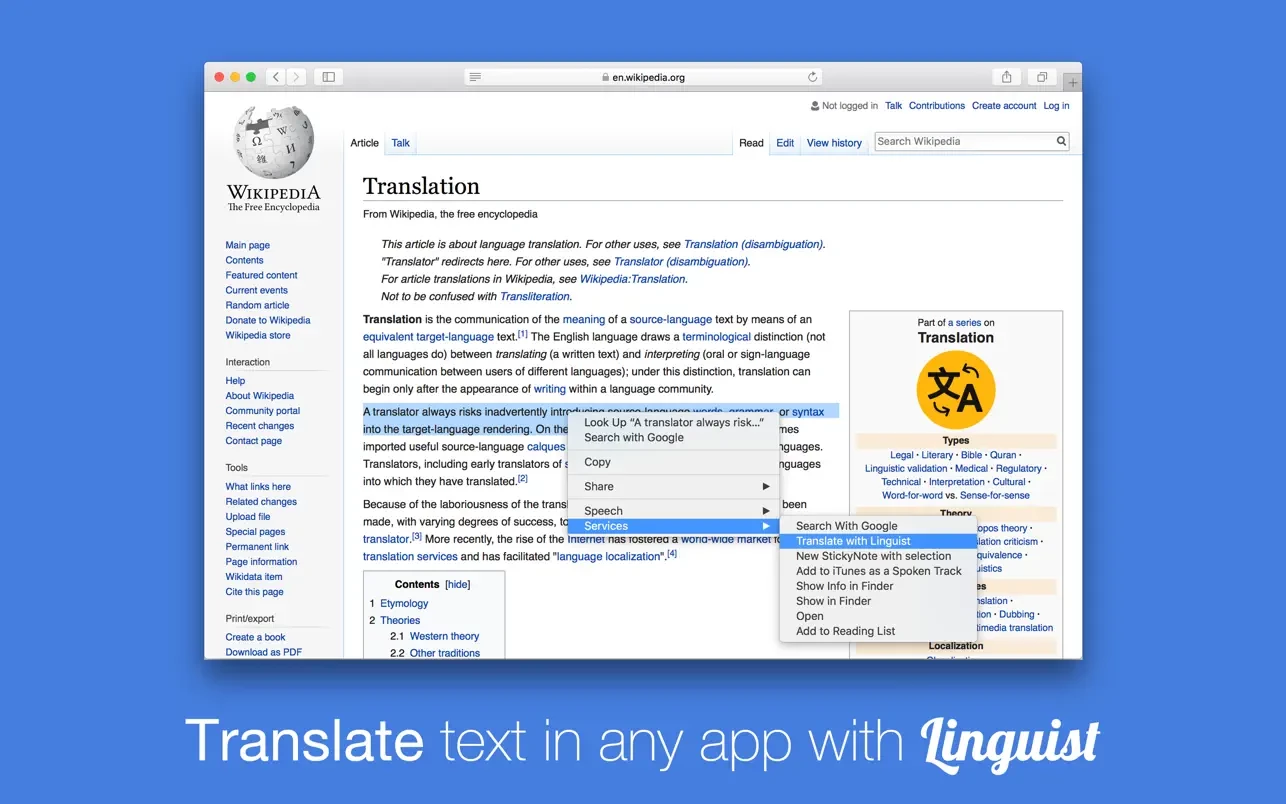Screen dimensions: 1286x804
Task: Click Safari's forward navigation arrow
Action: pyautogui.click(x=296, y=77)
